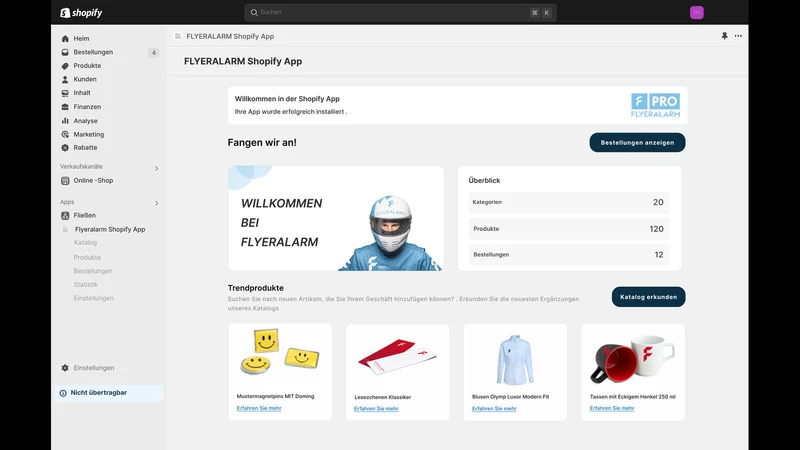This screenshot has width=800, height=450.
Task: Click the Produkte tag icon
Action: click(65, 66)
